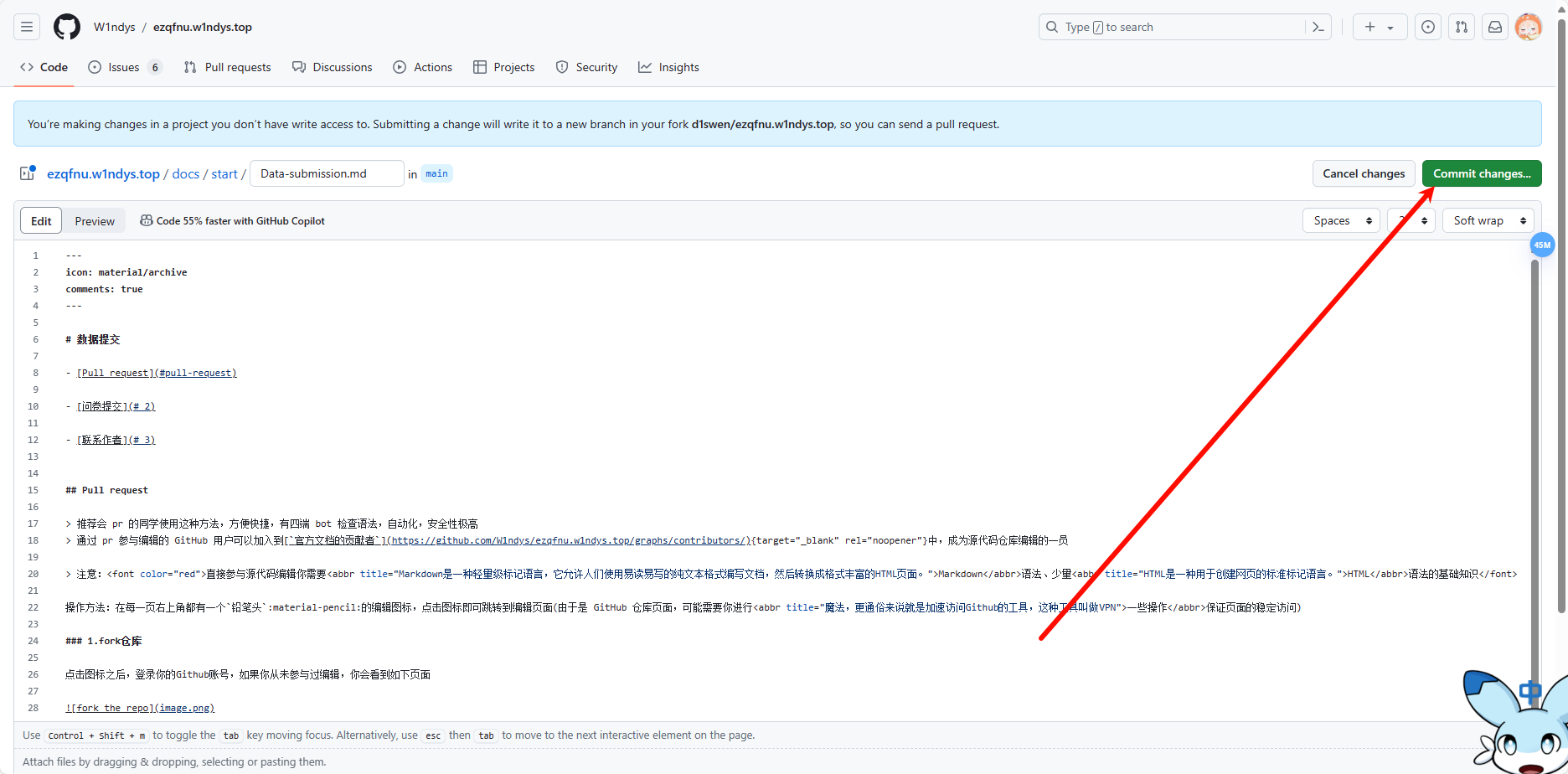Expand the create new plus dropdown
This screenshot has width=1568, height=774.
coord(1379,27)
